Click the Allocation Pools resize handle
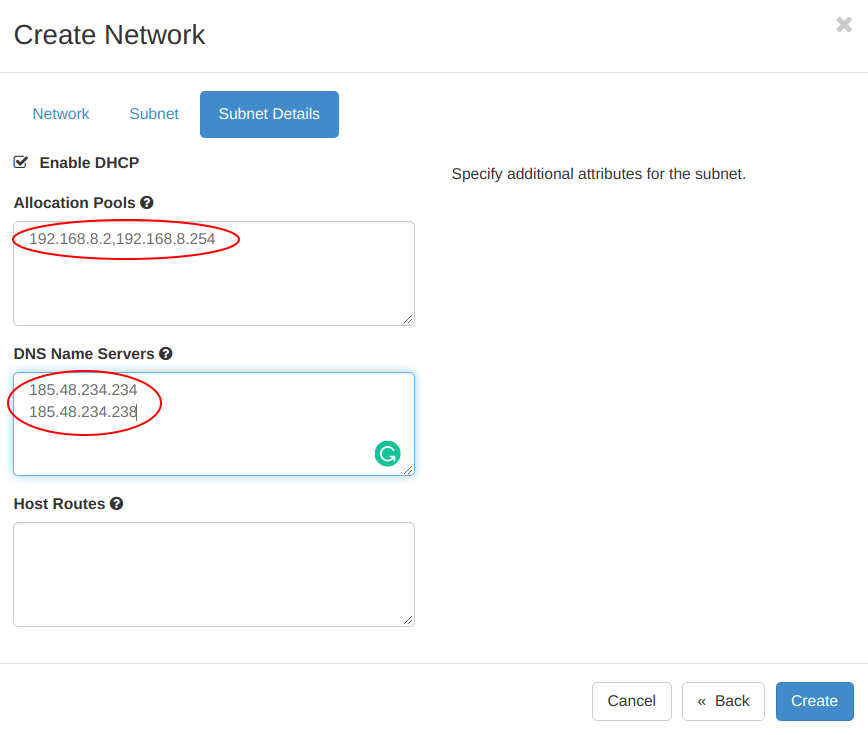Image resolution: width=868 pixels, height=735 pixels. (408, 319)
